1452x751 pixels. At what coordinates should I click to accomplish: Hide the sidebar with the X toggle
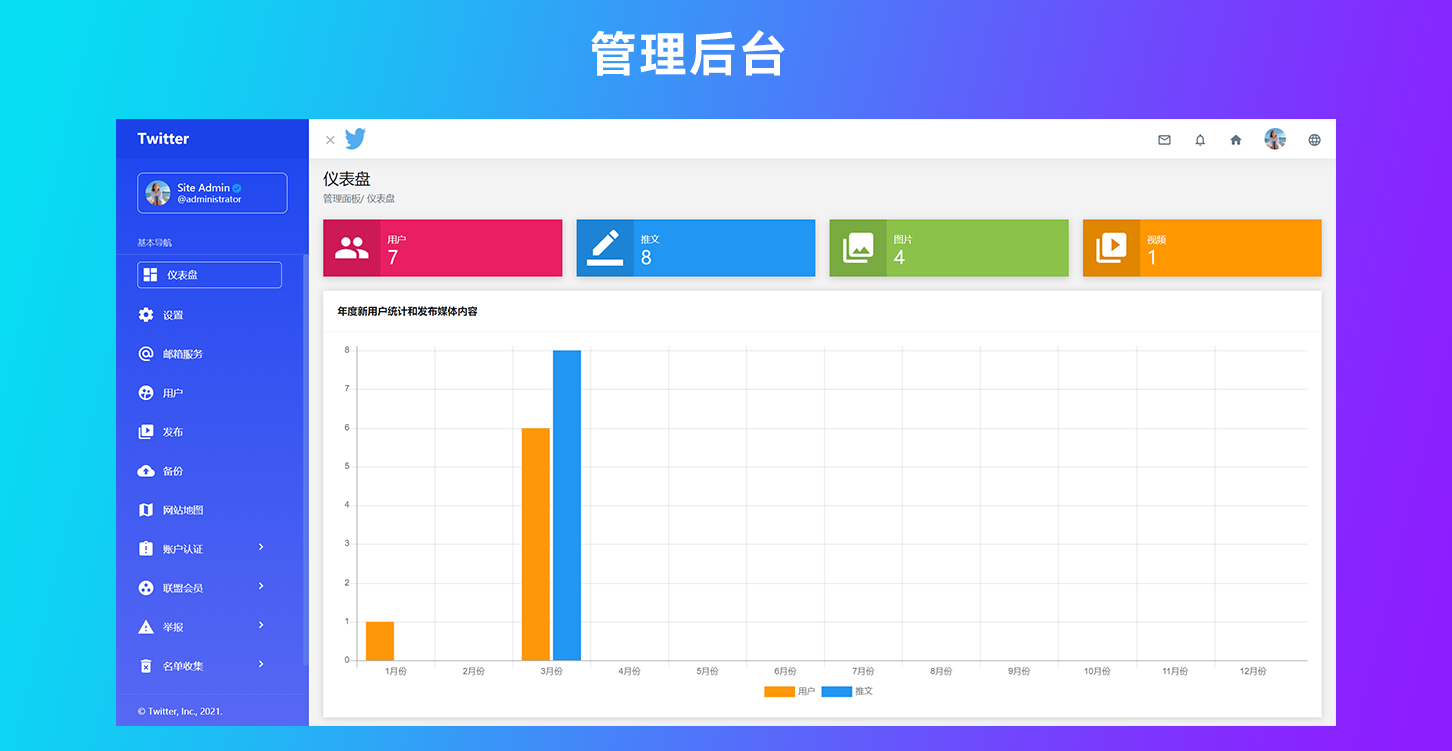pyautogui.click(x=330, y=140)
